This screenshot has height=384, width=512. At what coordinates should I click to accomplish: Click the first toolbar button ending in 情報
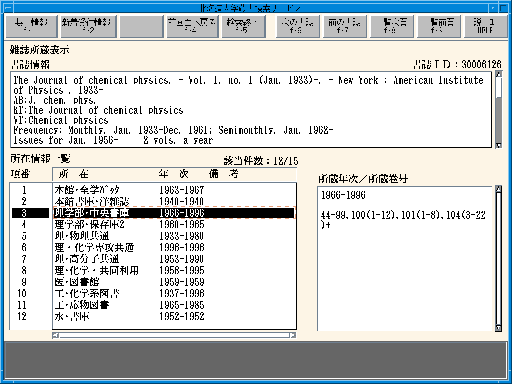pyautogui.click(x=31, y=26)
